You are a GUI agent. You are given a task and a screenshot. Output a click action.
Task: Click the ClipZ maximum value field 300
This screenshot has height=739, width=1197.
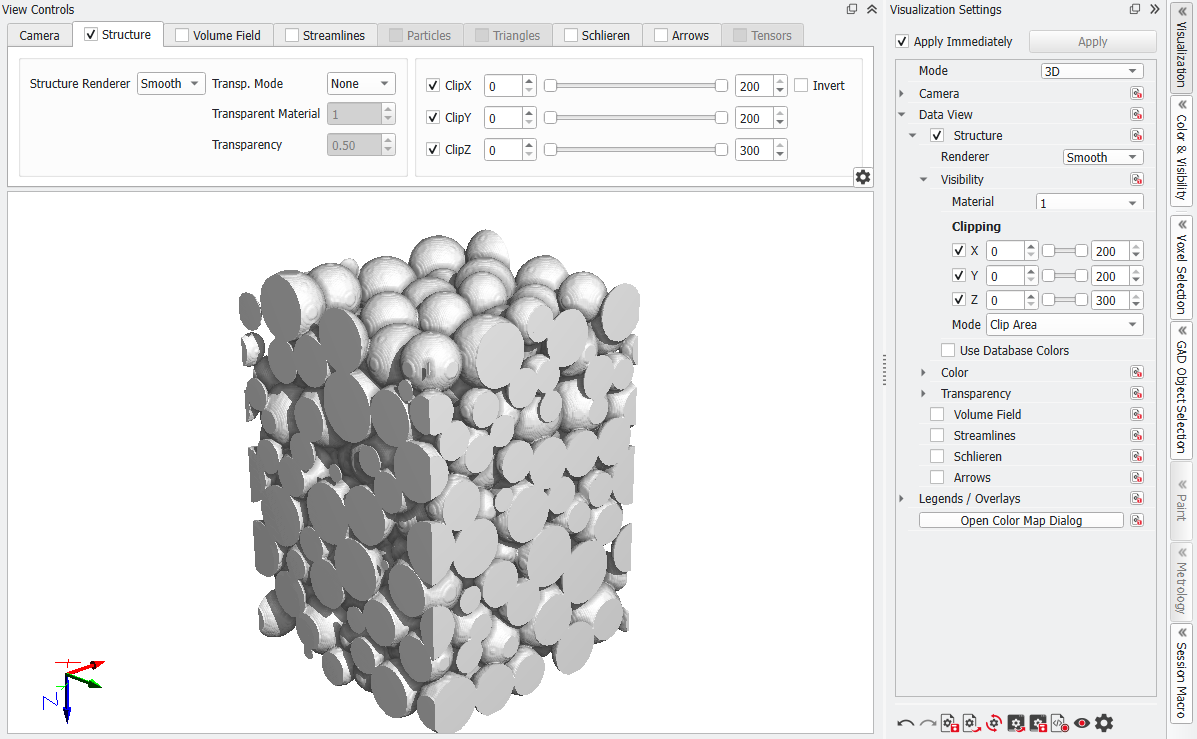tap(754, 150)
